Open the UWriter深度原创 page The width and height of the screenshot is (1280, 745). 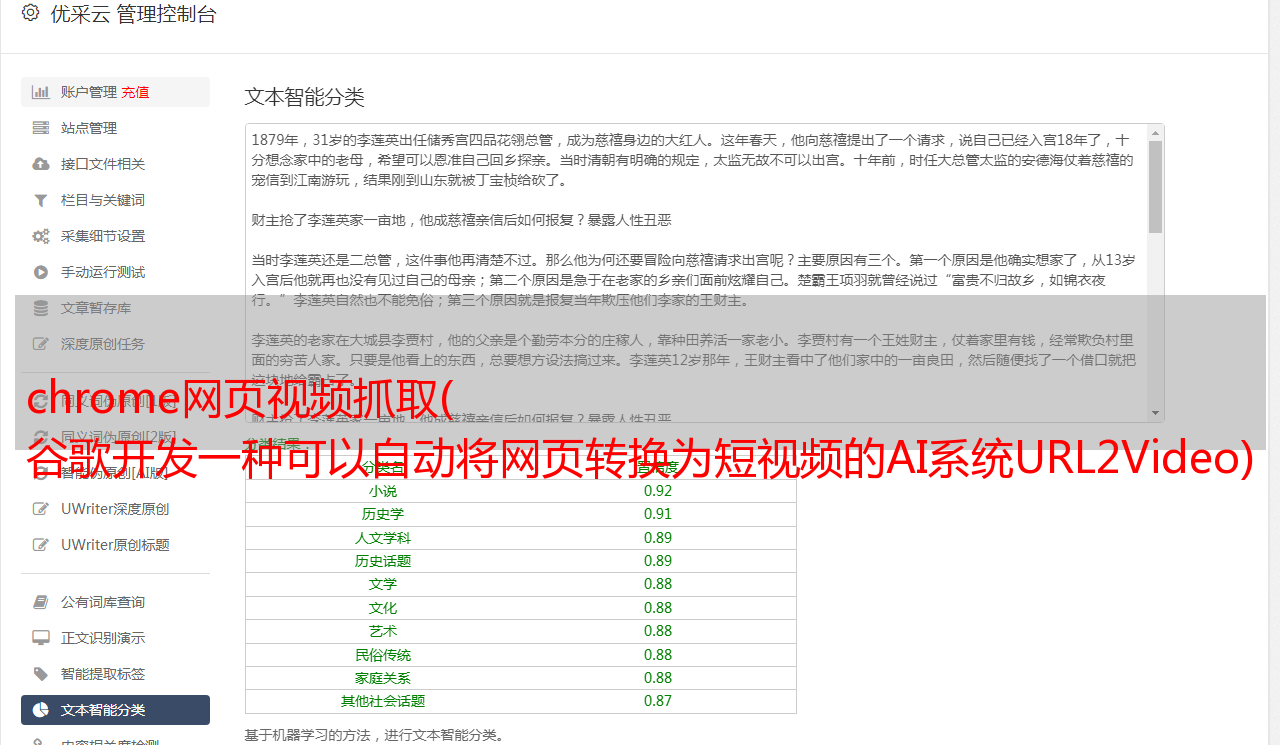point(115,509)
